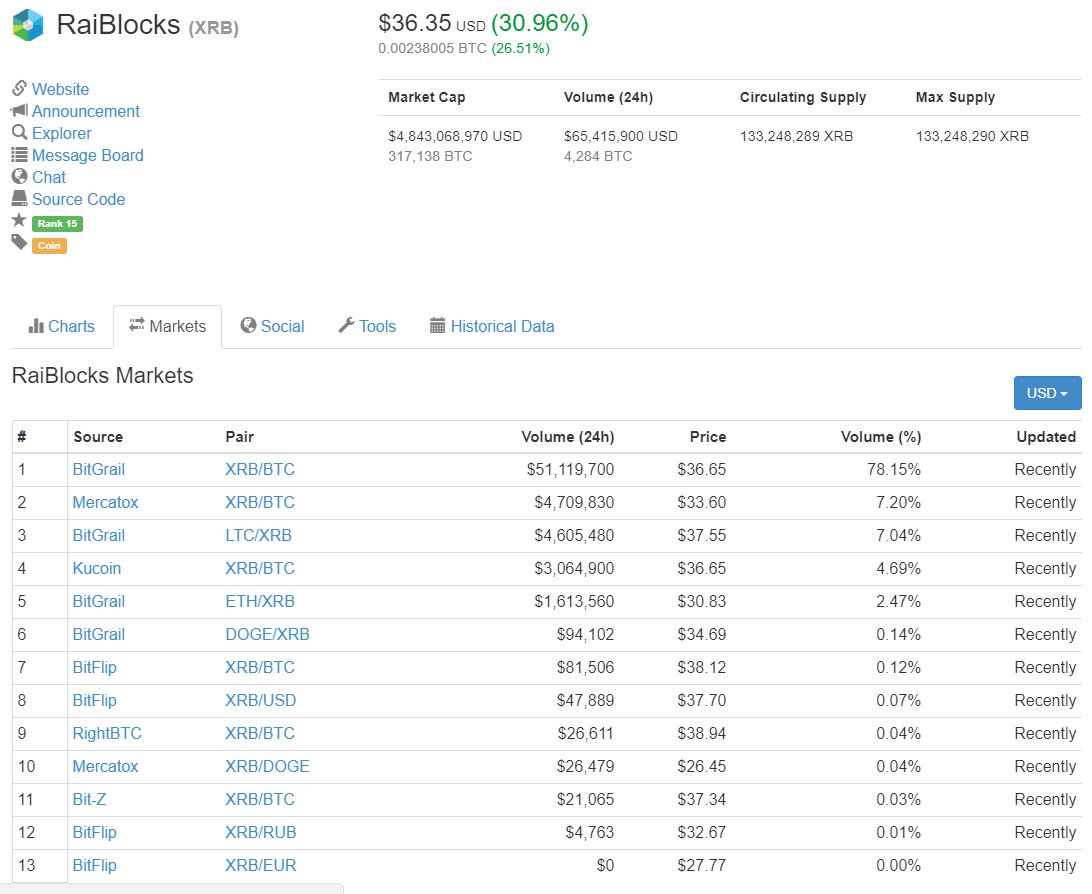The width and height of the screenshot is (1092, 894).
Task: Open the Announcement link
Action: click(x=86, y=111)
